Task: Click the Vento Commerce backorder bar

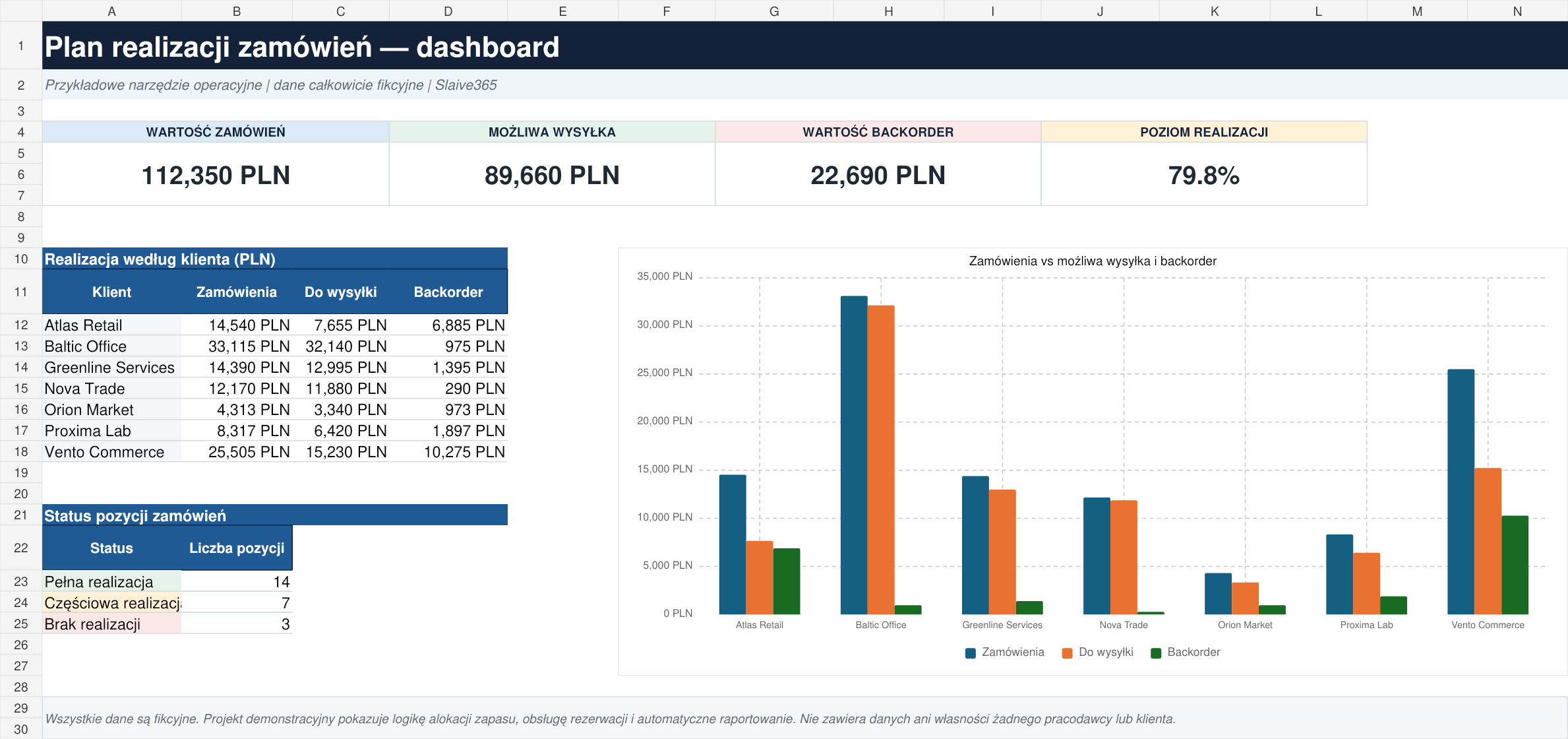Action: pyautogui.click(x=1515, y=565)
